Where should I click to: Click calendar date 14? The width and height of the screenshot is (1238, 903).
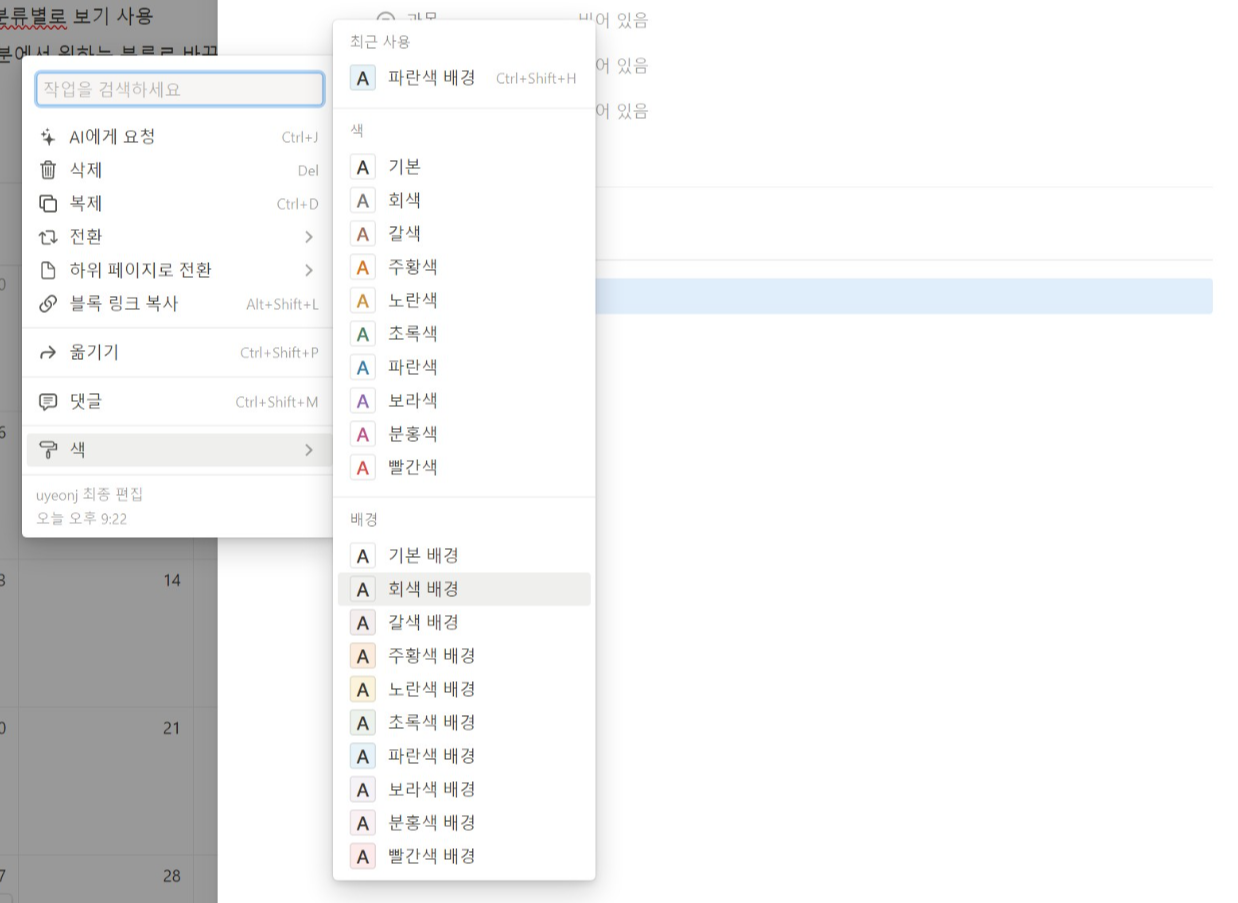coord(172,580)
